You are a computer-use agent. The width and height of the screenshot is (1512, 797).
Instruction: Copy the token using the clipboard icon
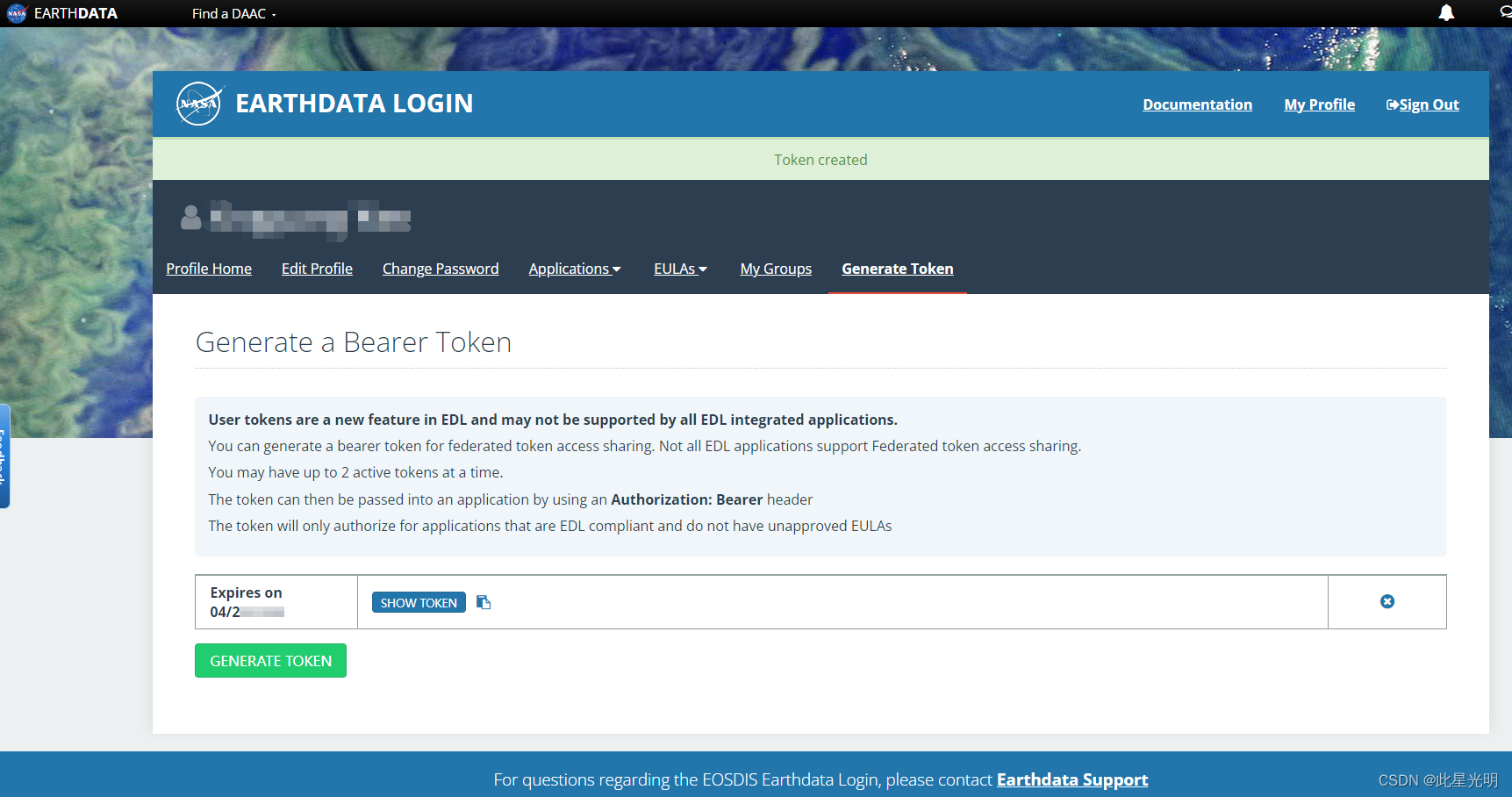tap(484, 602)
